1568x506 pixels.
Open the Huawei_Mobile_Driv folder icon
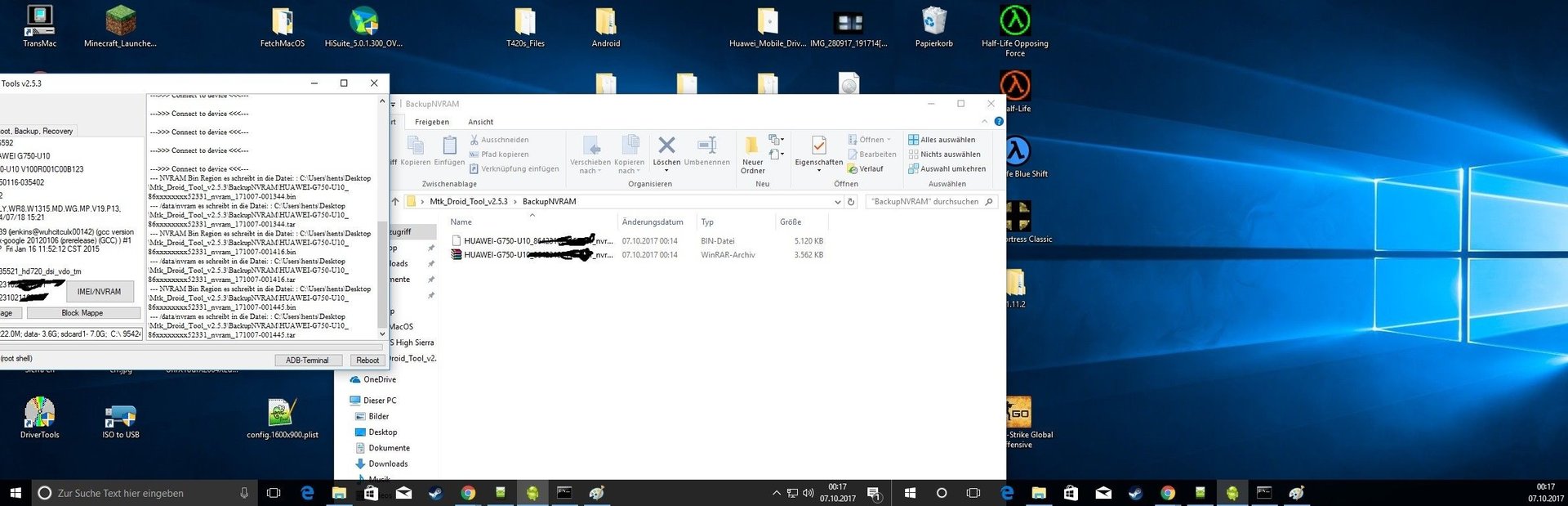(767, 26)
